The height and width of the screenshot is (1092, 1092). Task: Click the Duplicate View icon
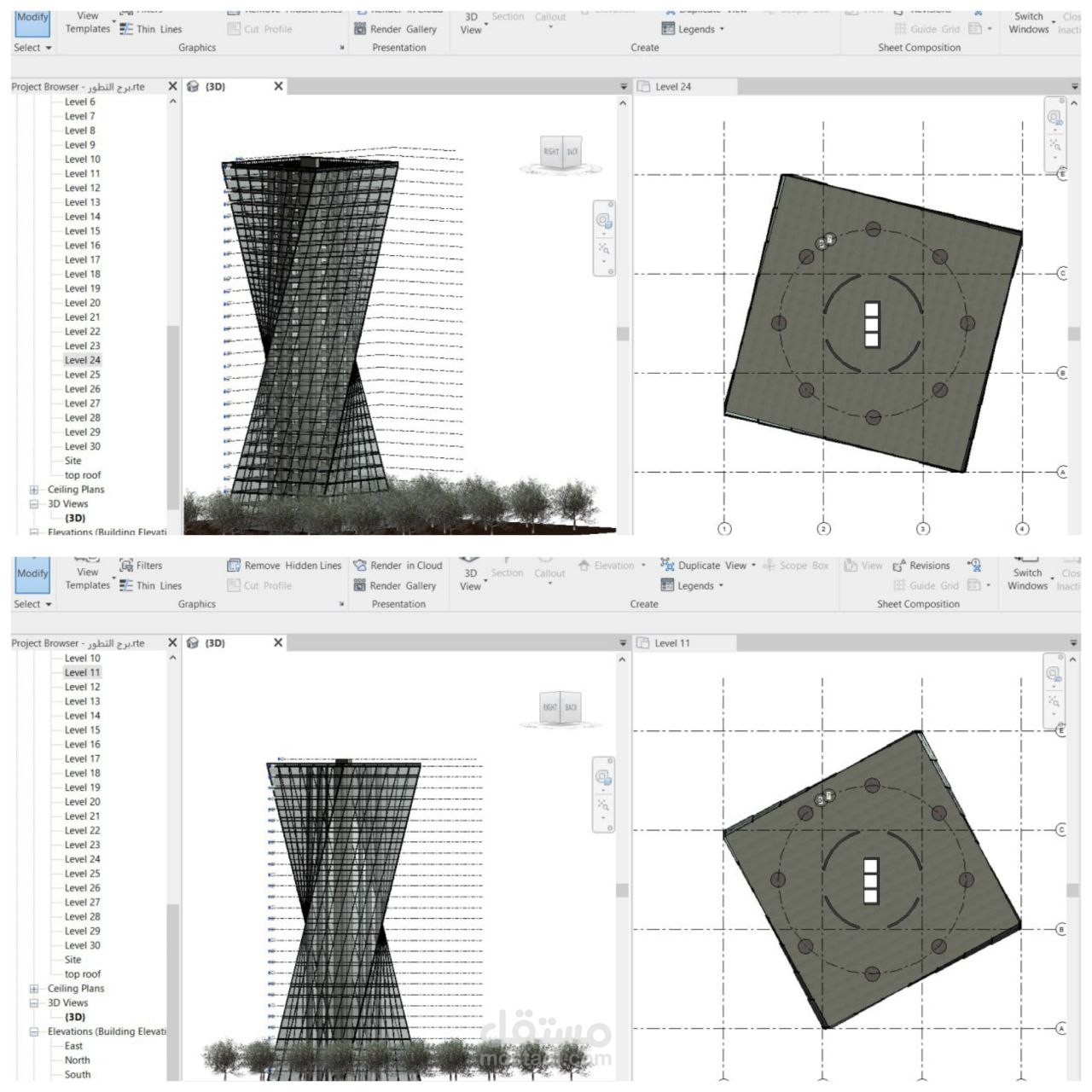coord(667,565)
